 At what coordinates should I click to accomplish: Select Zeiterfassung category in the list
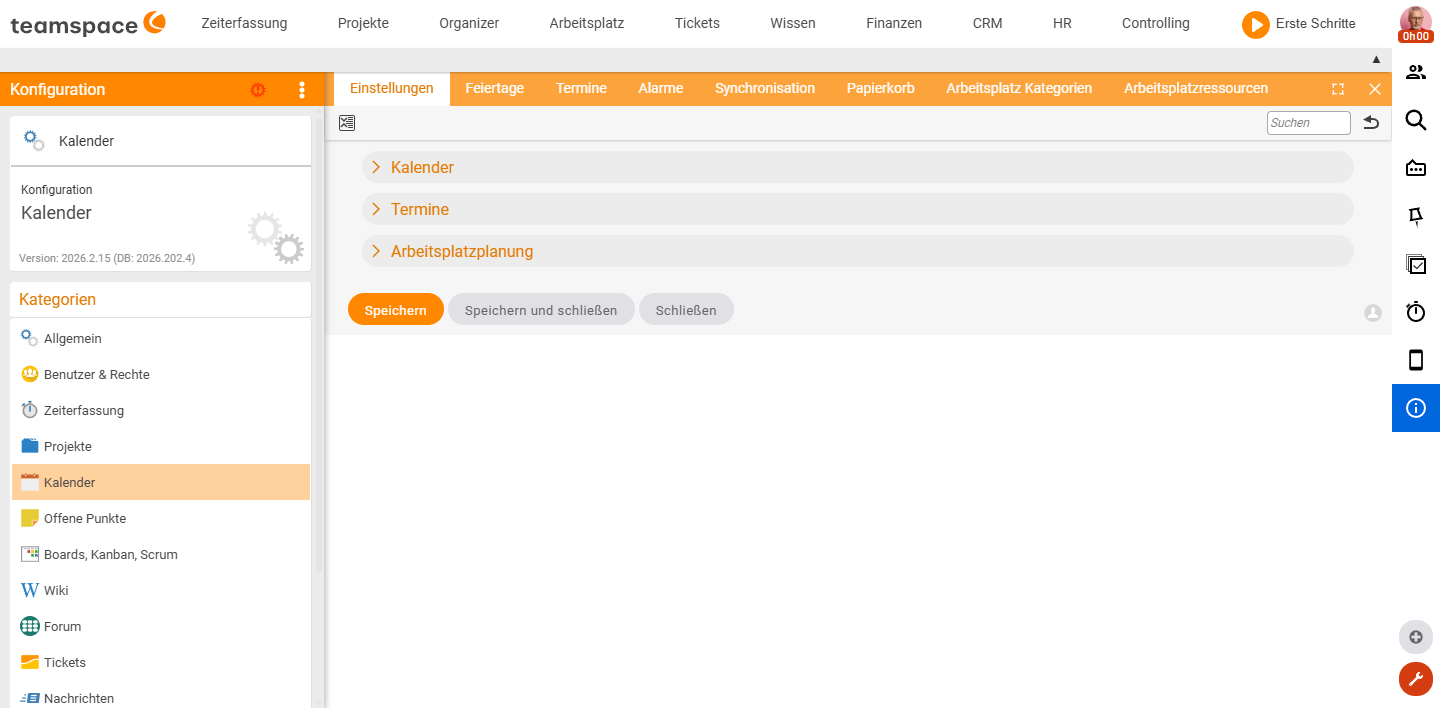click(161, 410)
